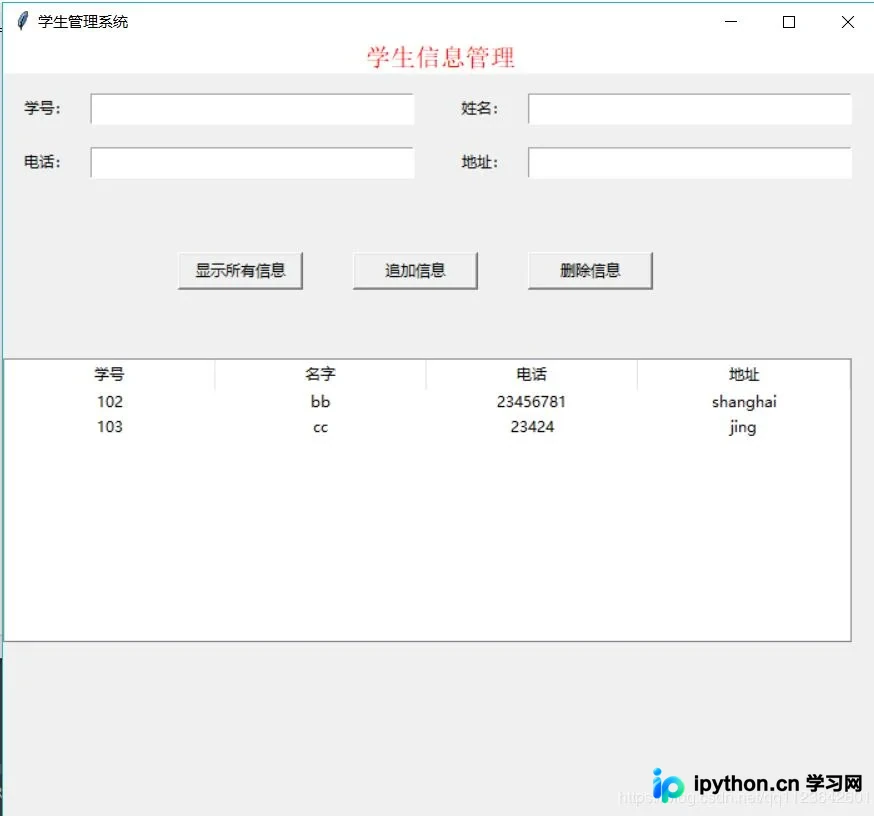Screen dimensions: 874x816
Task: Close the 学生管理系统 window
Action: click(848, 22)
